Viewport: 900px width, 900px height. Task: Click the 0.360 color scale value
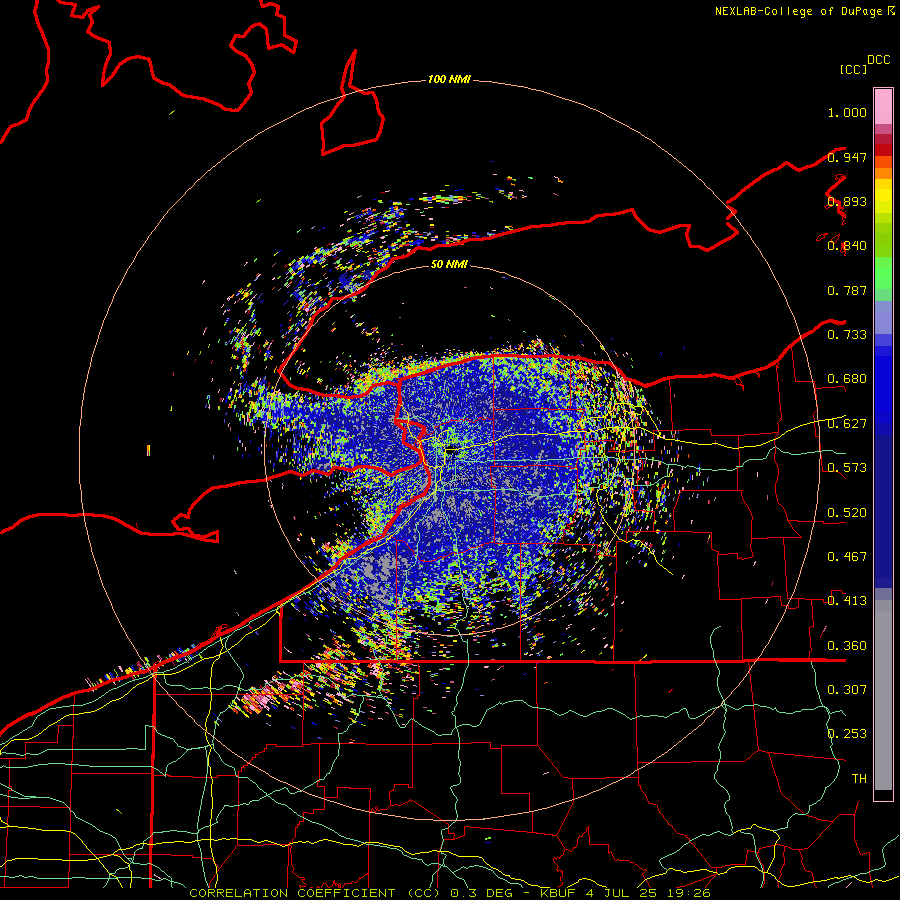click(x=847, y=646)
